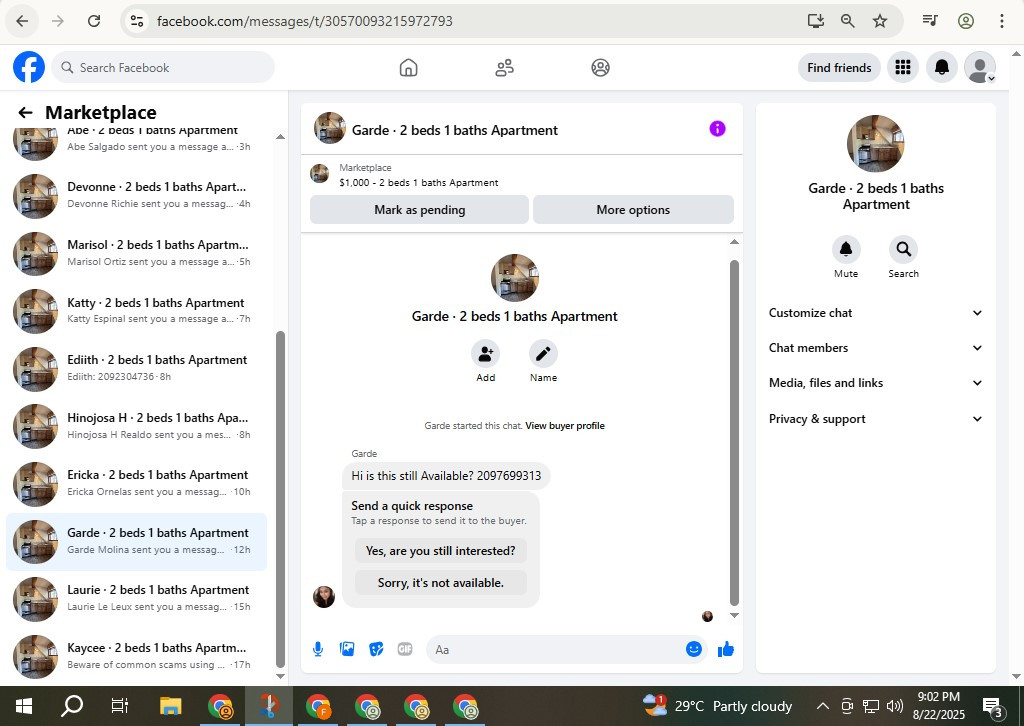
Task: Open Marisol conversation in list
Action: [136, 253]
